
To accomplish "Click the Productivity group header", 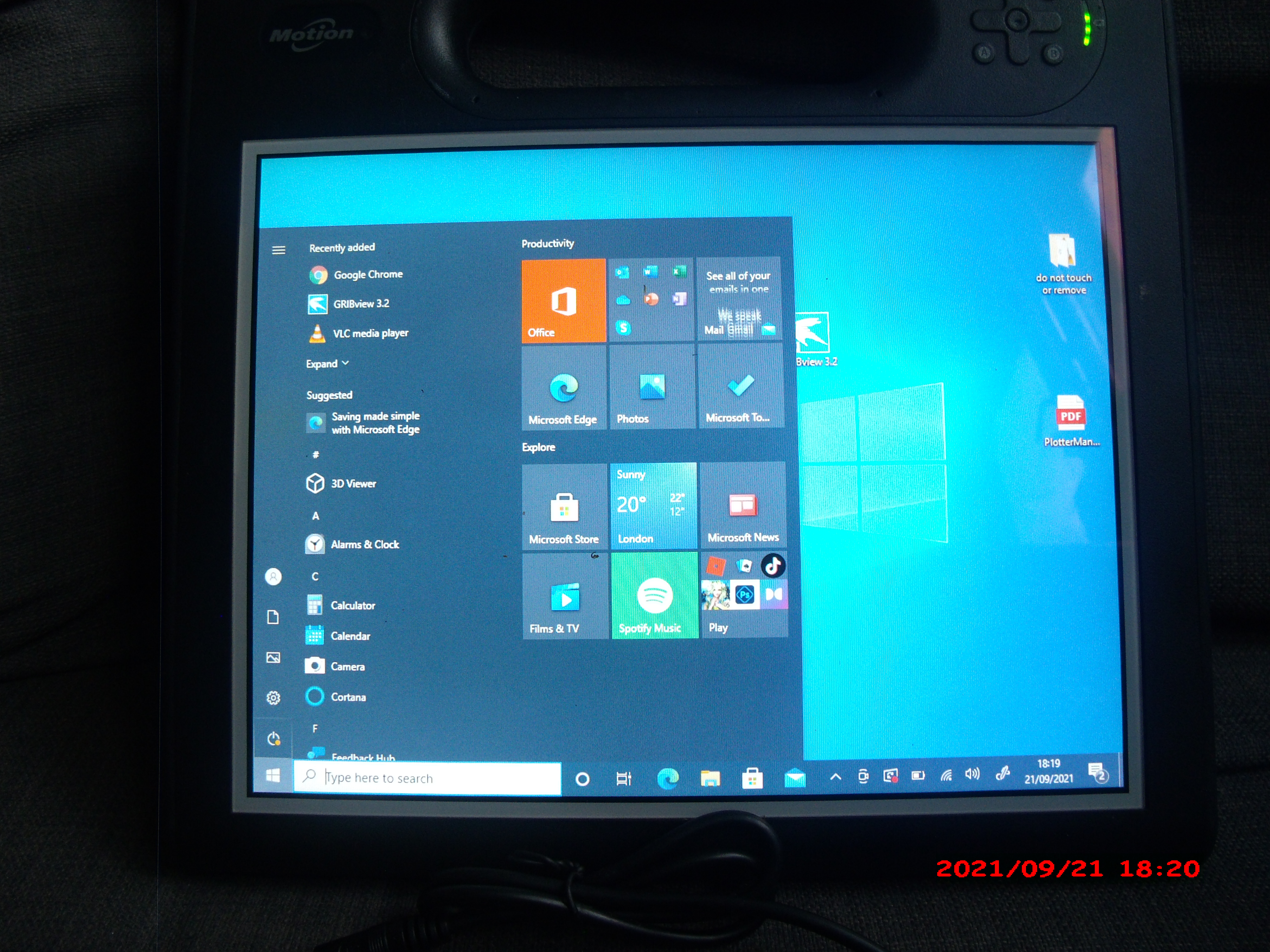I will (x=547, y=244).
